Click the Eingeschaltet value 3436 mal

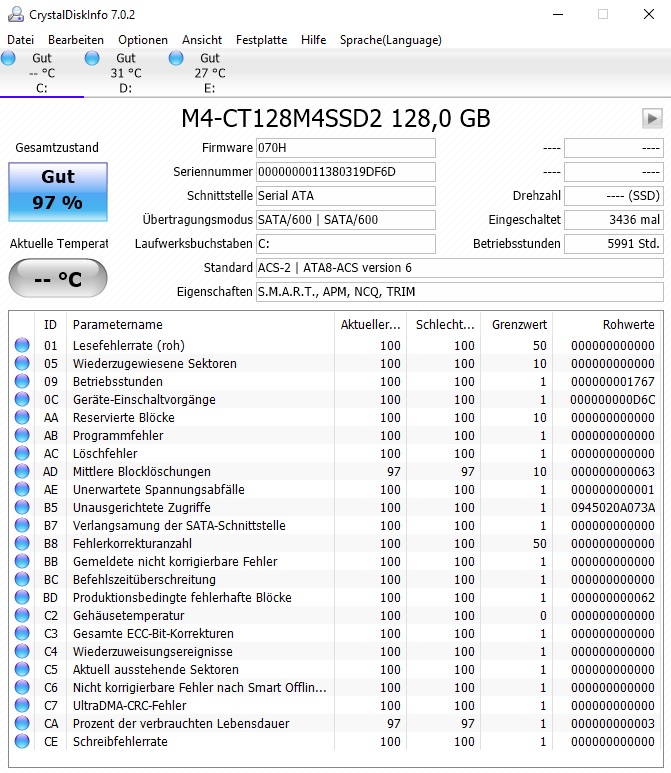[x=614, y=220]
